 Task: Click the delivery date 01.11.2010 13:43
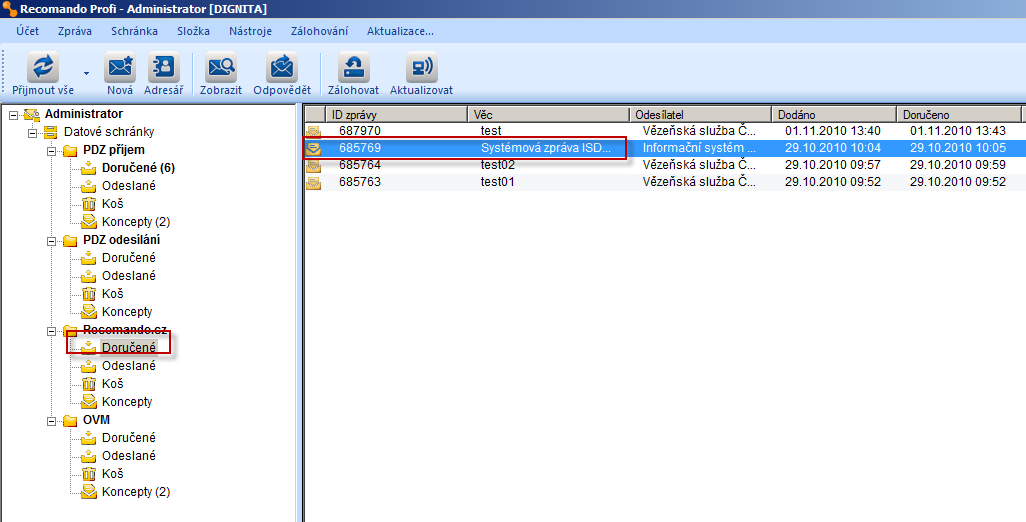958,131
